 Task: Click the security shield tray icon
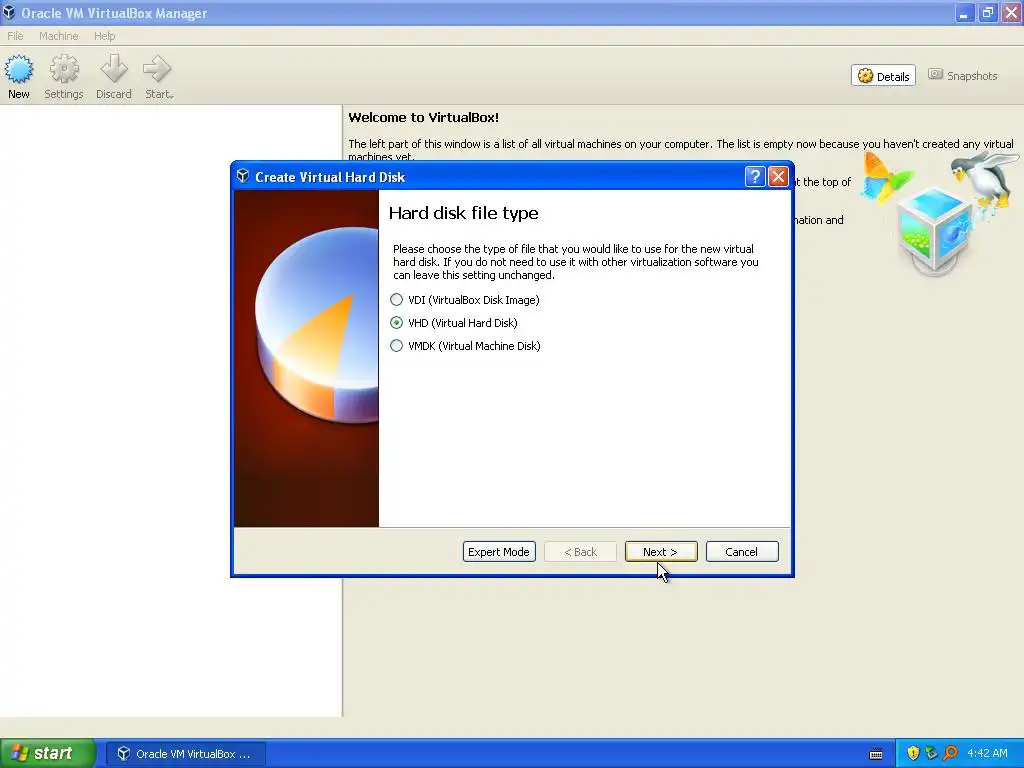(913, 754)
